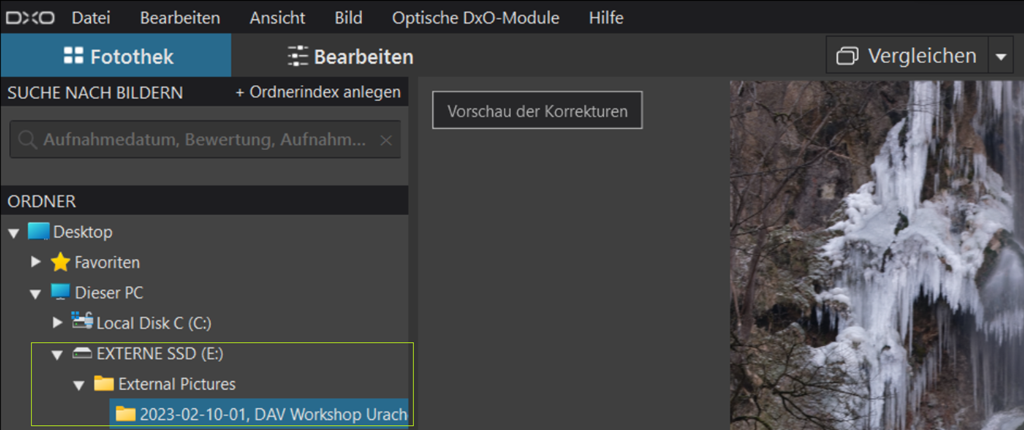The image size is (1024, 430).
Task: Switch to the Bearbeiten tab
Action: point(350,56)
